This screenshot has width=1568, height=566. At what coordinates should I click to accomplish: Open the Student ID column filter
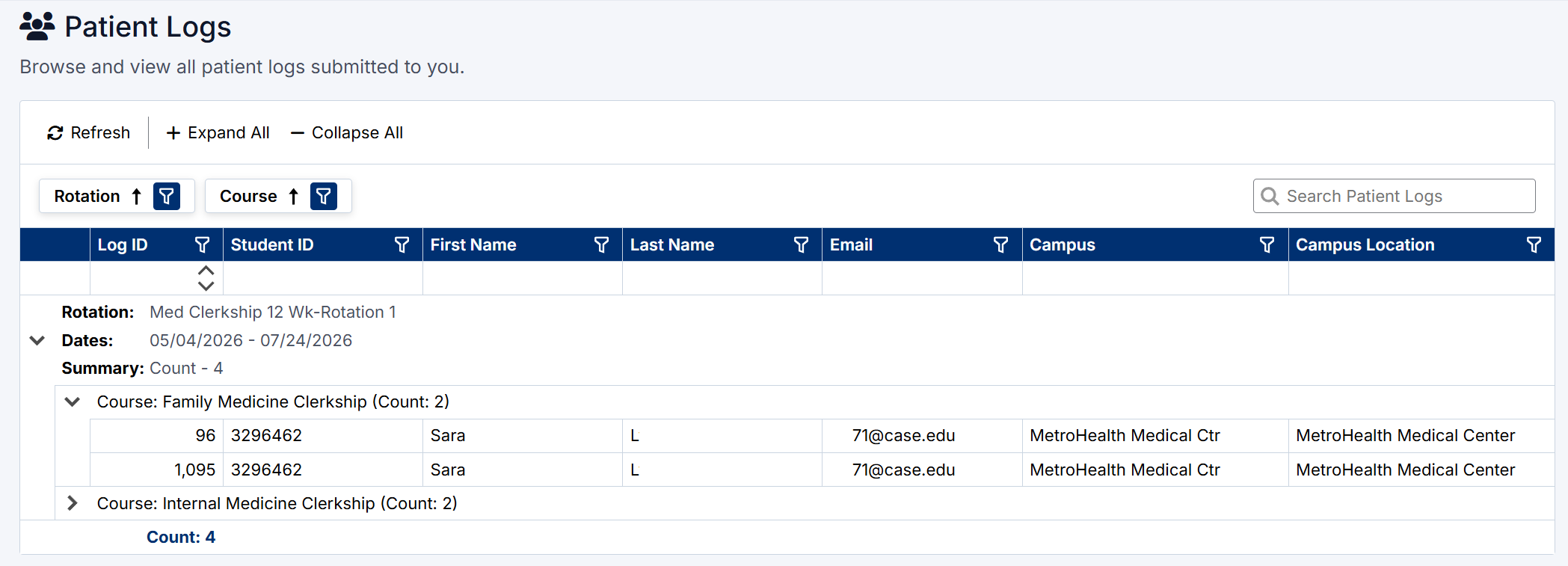402,245
